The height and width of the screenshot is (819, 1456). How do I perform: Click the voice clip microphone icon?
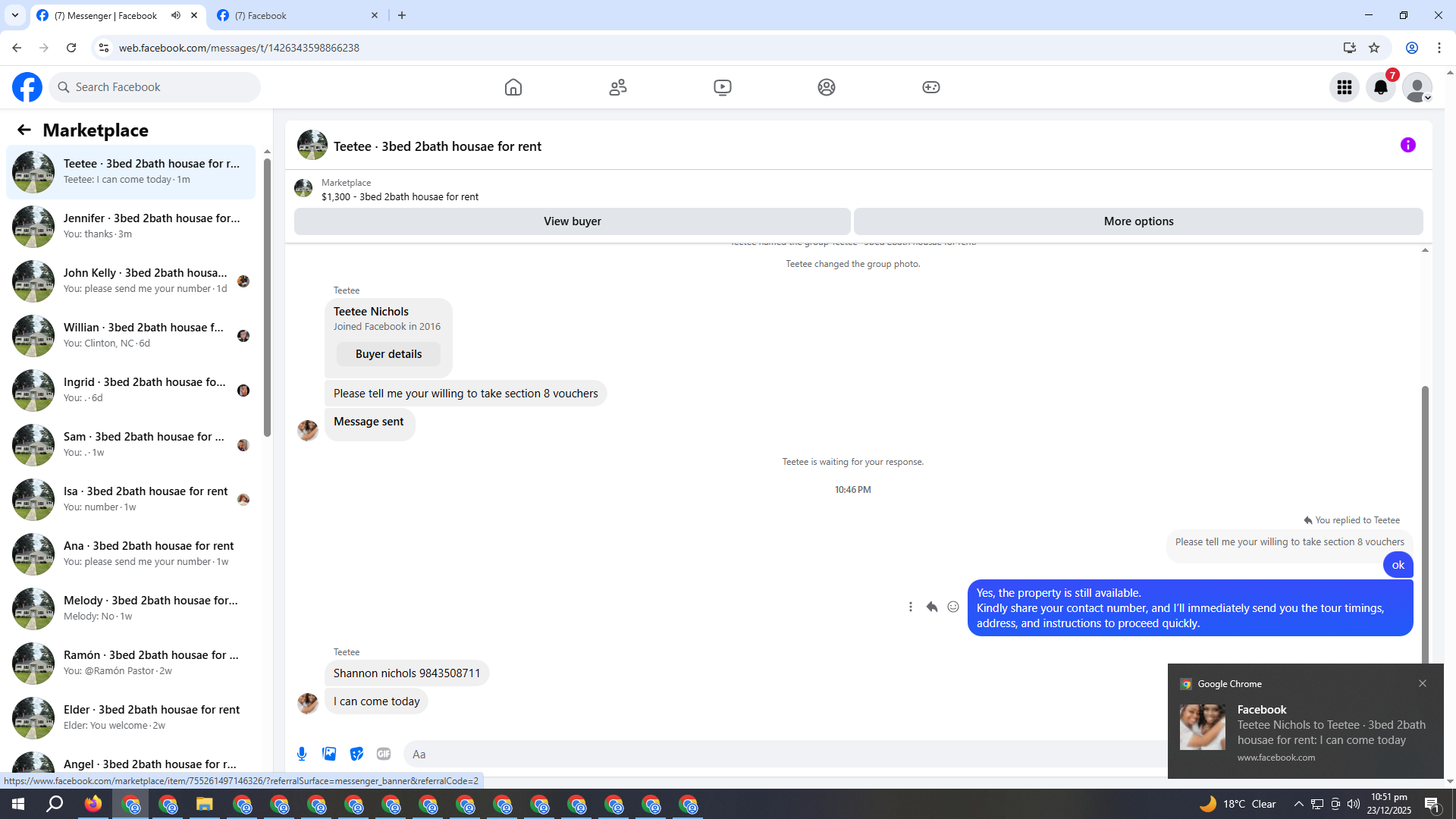pos(302,754)
